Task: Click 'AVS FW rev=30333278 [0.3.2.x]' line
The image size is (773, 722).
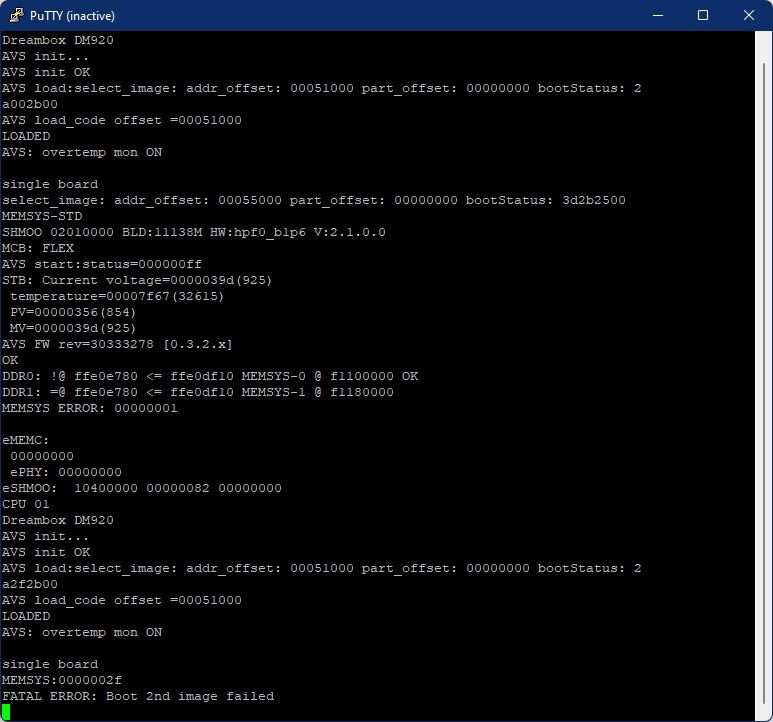Action: [x=117, y=344]
